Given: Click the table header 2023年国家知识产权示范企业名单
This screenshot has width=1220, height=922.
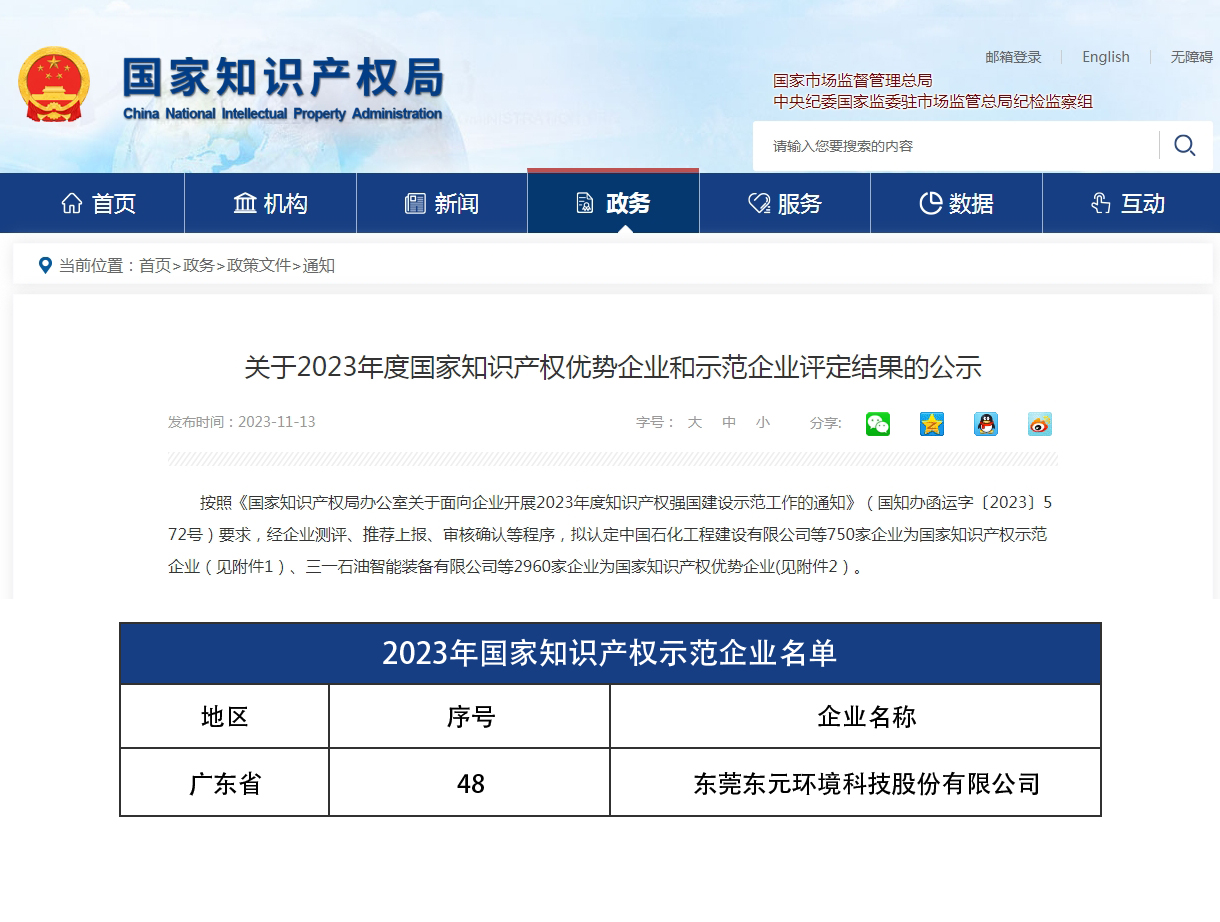Looking at the screenshot, I should point(610,653).
